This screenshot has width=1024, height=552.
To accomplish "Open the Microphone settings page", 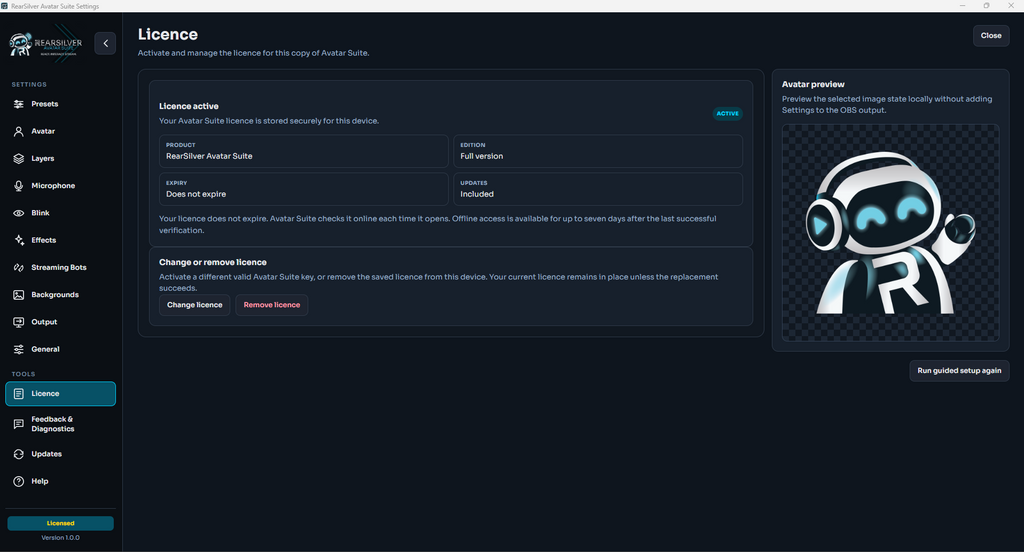I will 61,186.
